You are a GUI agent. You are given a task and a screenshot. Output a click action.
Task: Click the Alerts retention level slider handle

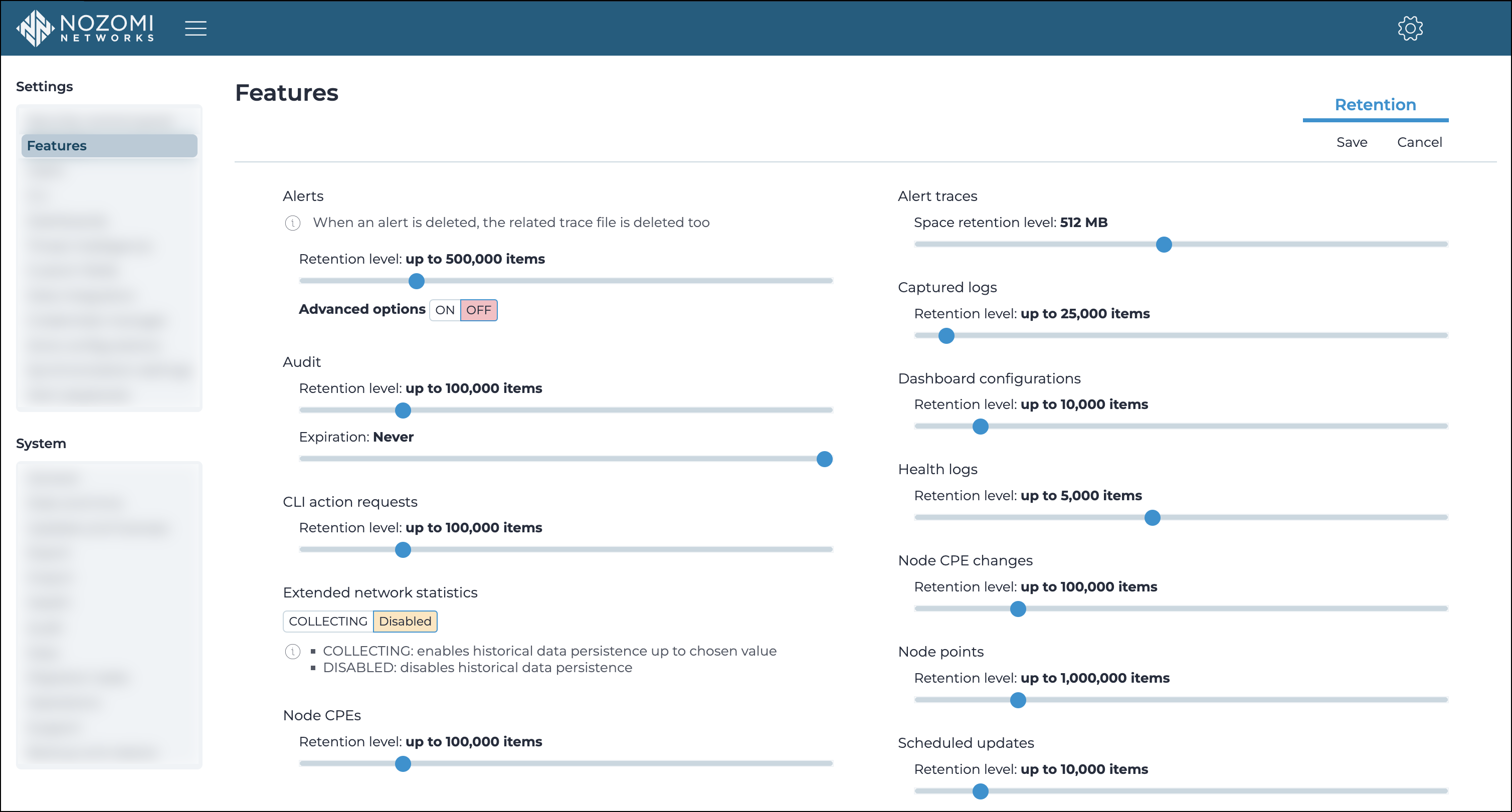pyautogui.click(x=416, y=281)
